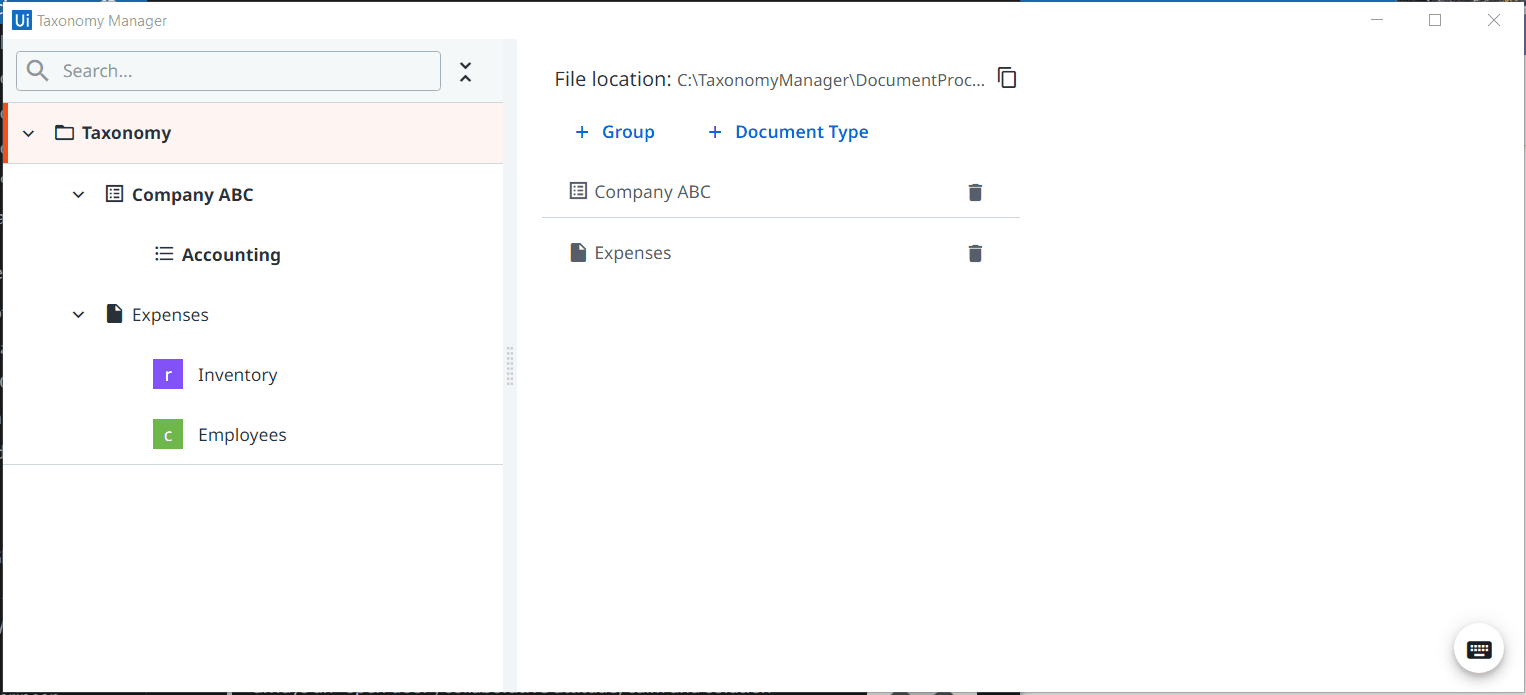The image size is (1526, 695).
Task: Select Expenses in the tree
Action: 170,315
